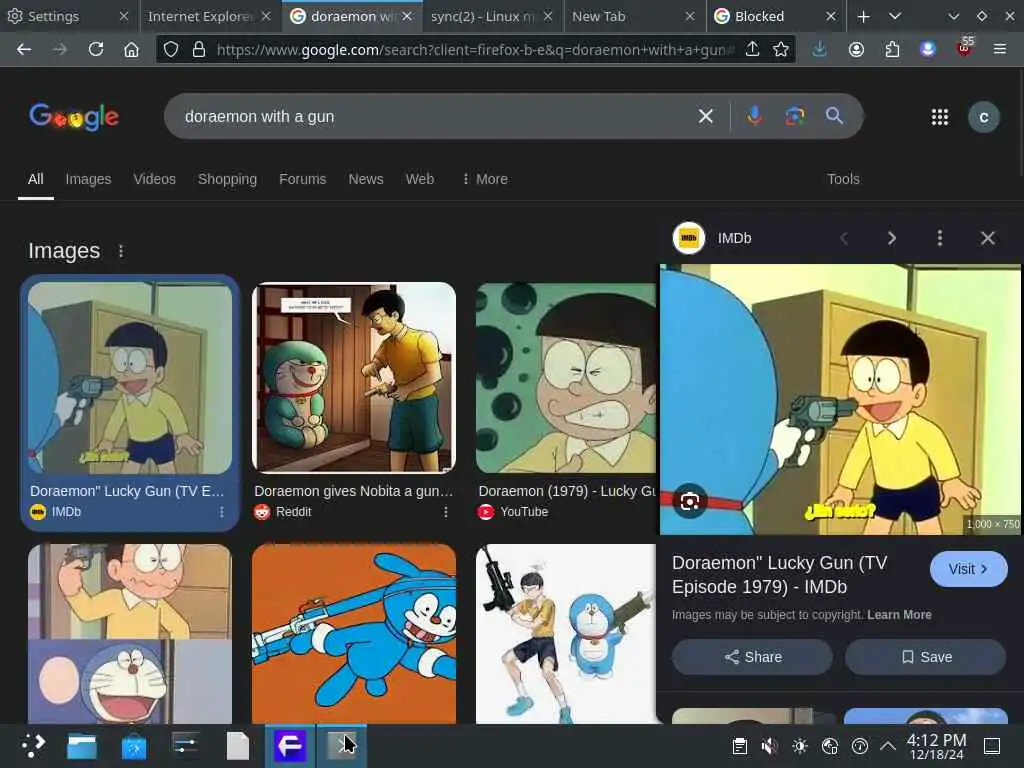Screen dimensions: 1024x768
Task: Clear the Google search box text
Action: [x=705, y=116]
